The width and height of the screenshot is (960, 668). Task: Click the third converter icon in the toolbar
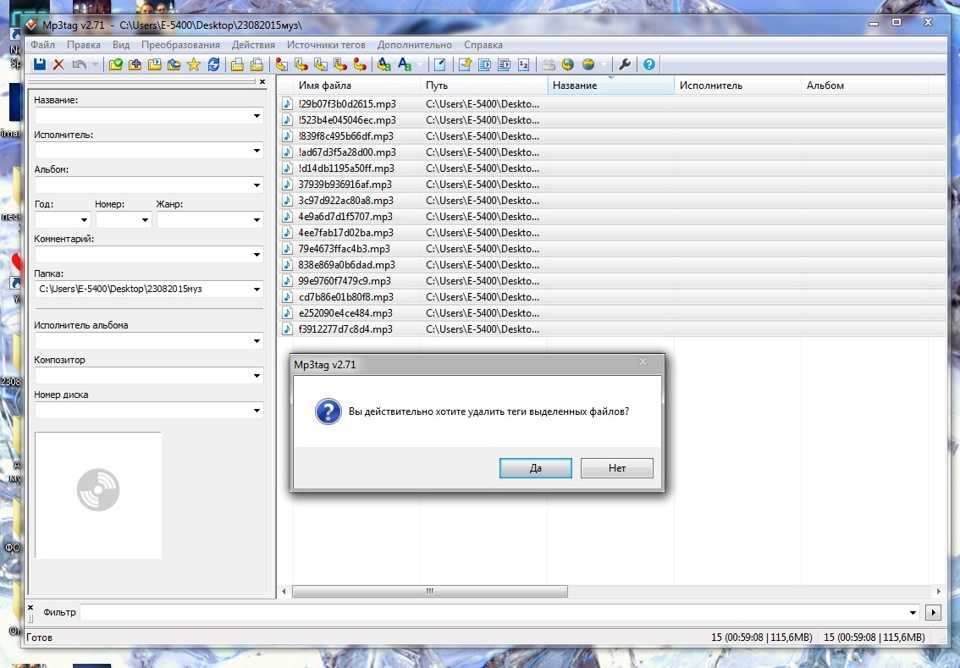coord(320,64)
